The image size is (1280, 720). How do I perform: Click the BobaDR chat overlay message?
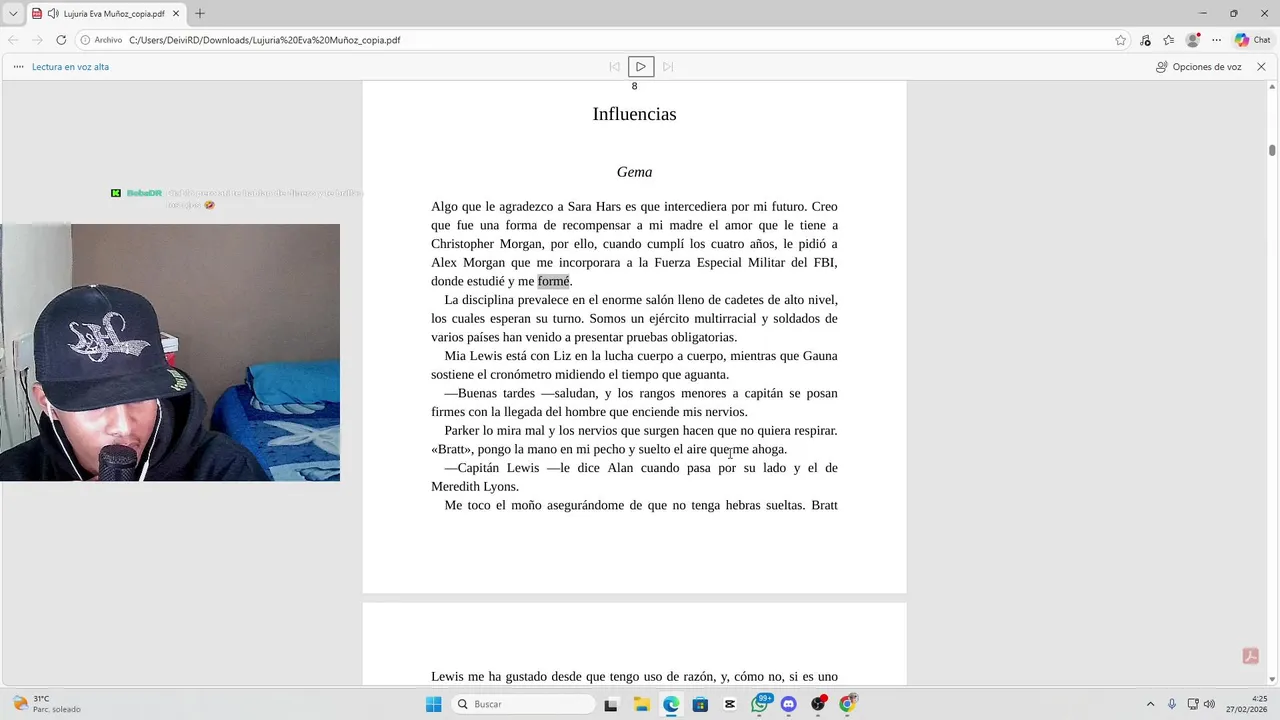(x=237, y=198)
